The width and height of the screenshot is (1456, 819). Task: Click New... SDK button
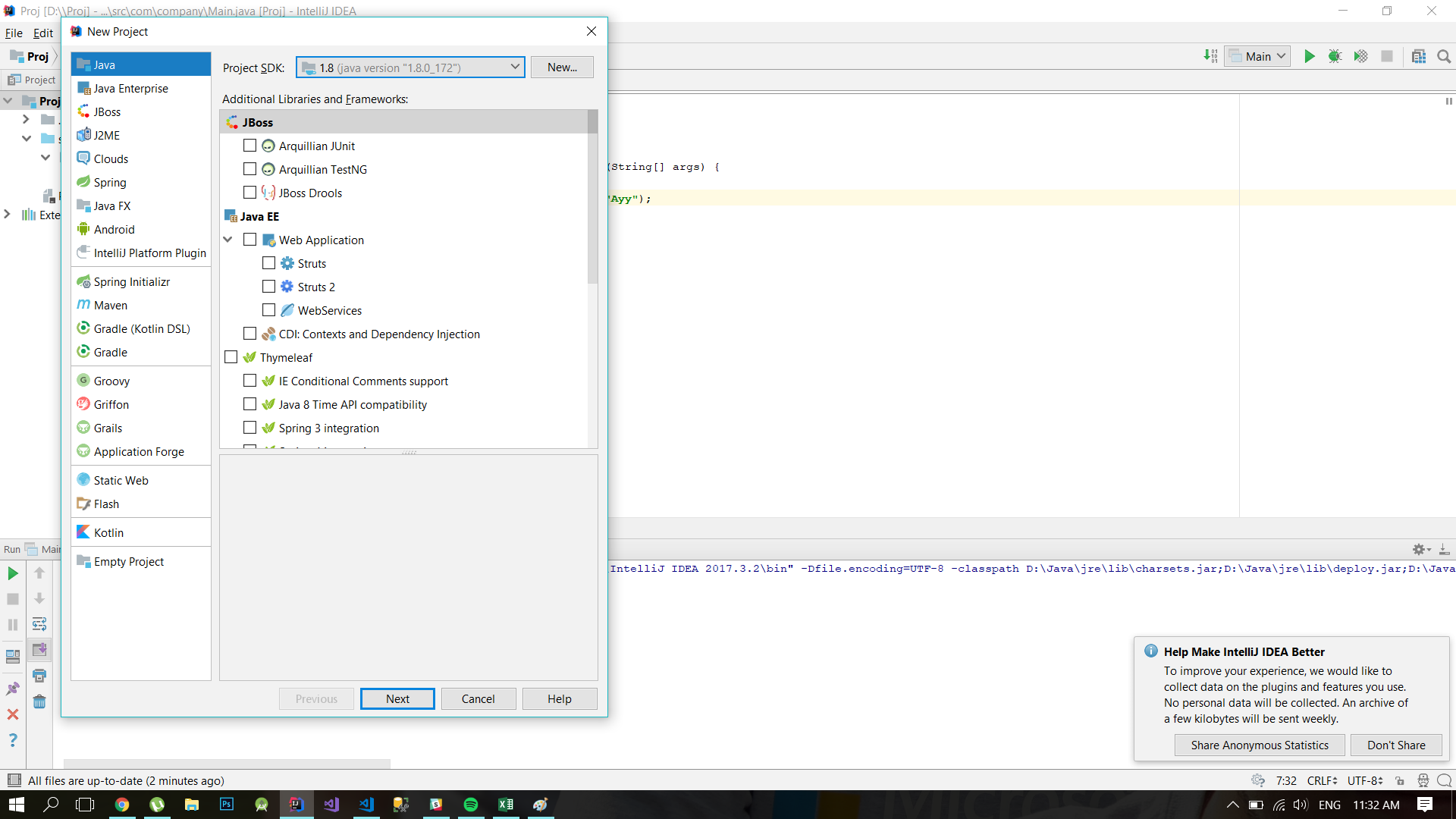[562, 67]
